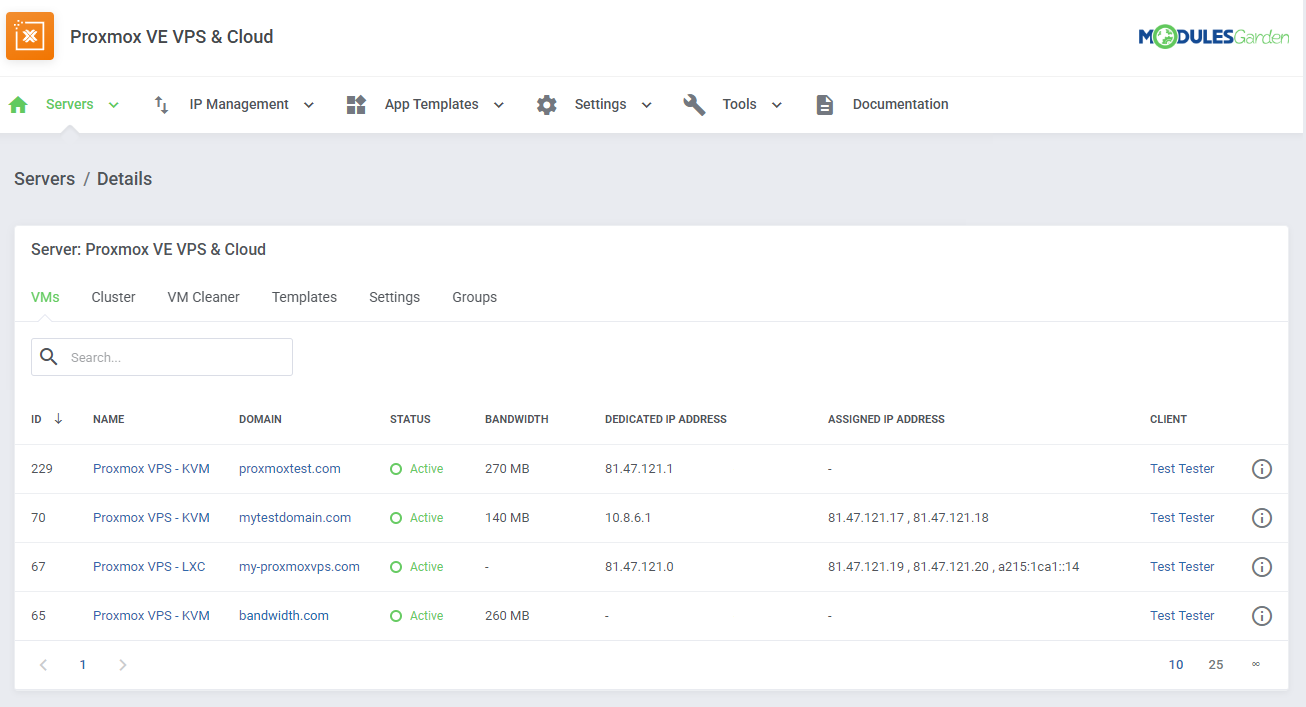Switch to the server Settings tab
The height and width of the screenshot is (707, 1306).
pos(394,297)
